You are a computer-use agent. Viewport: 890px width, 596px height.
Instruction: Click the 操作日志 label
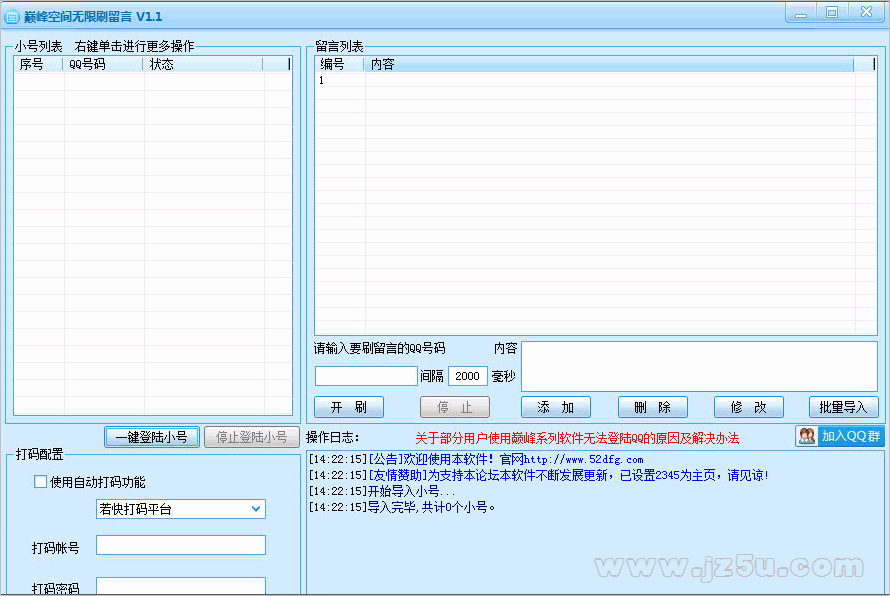(332, 438)
